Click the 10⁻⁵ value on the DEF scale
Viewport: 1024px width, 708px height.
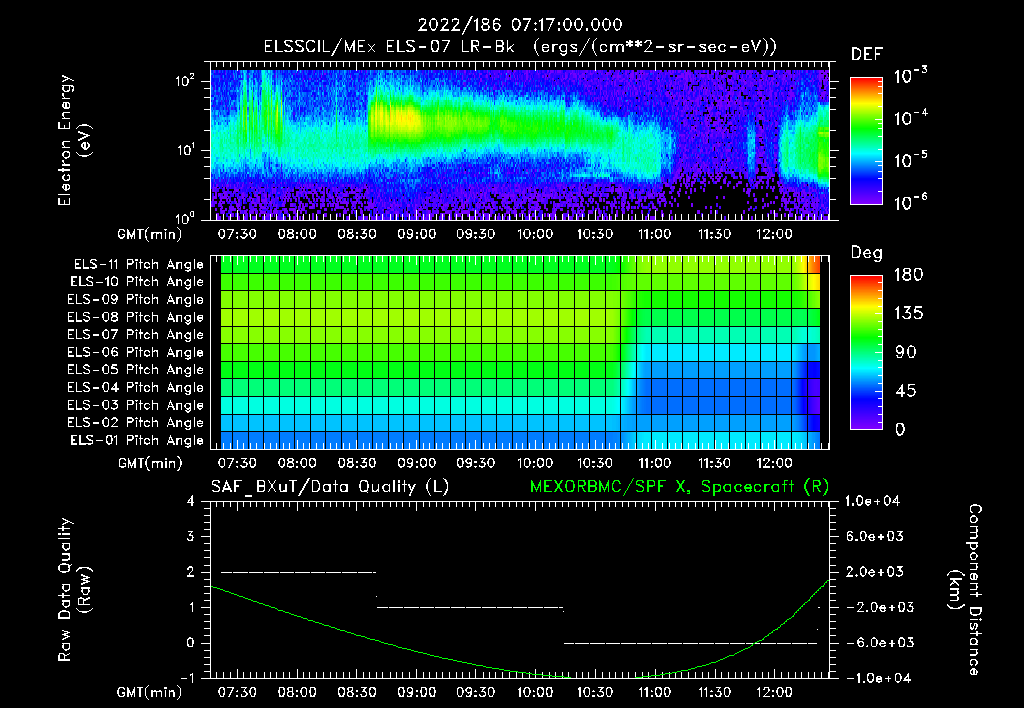point(911,160)
